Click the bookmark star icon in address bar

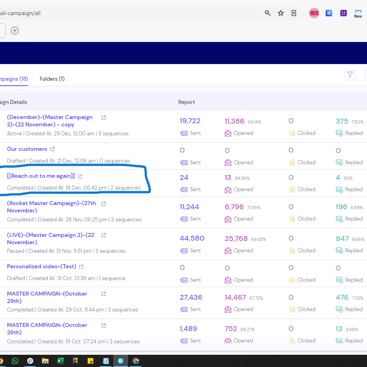tap(281, 13)
